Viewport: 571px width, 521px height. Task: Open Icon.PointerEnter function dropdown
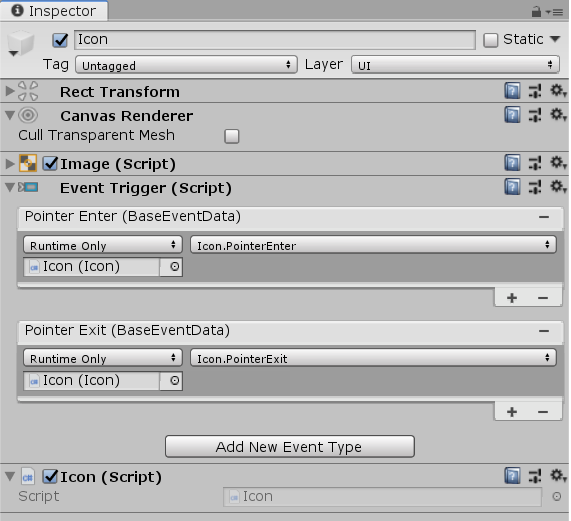(x=373, y=245)
